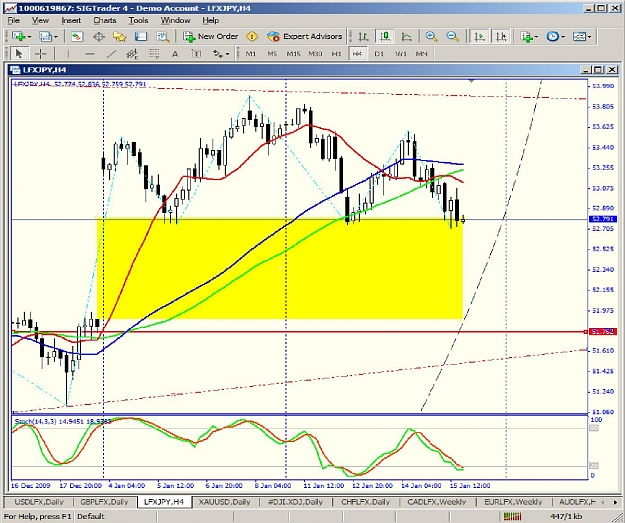Toggle the Expert Advisors button
The image size is (625, 523).
click(x=305, y=37)
